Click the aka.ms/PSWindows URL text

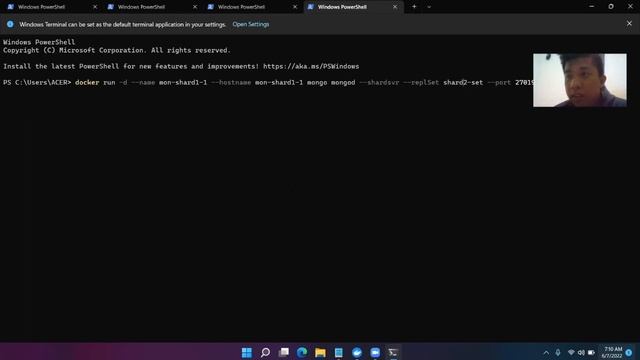click(x=311, y=66)
